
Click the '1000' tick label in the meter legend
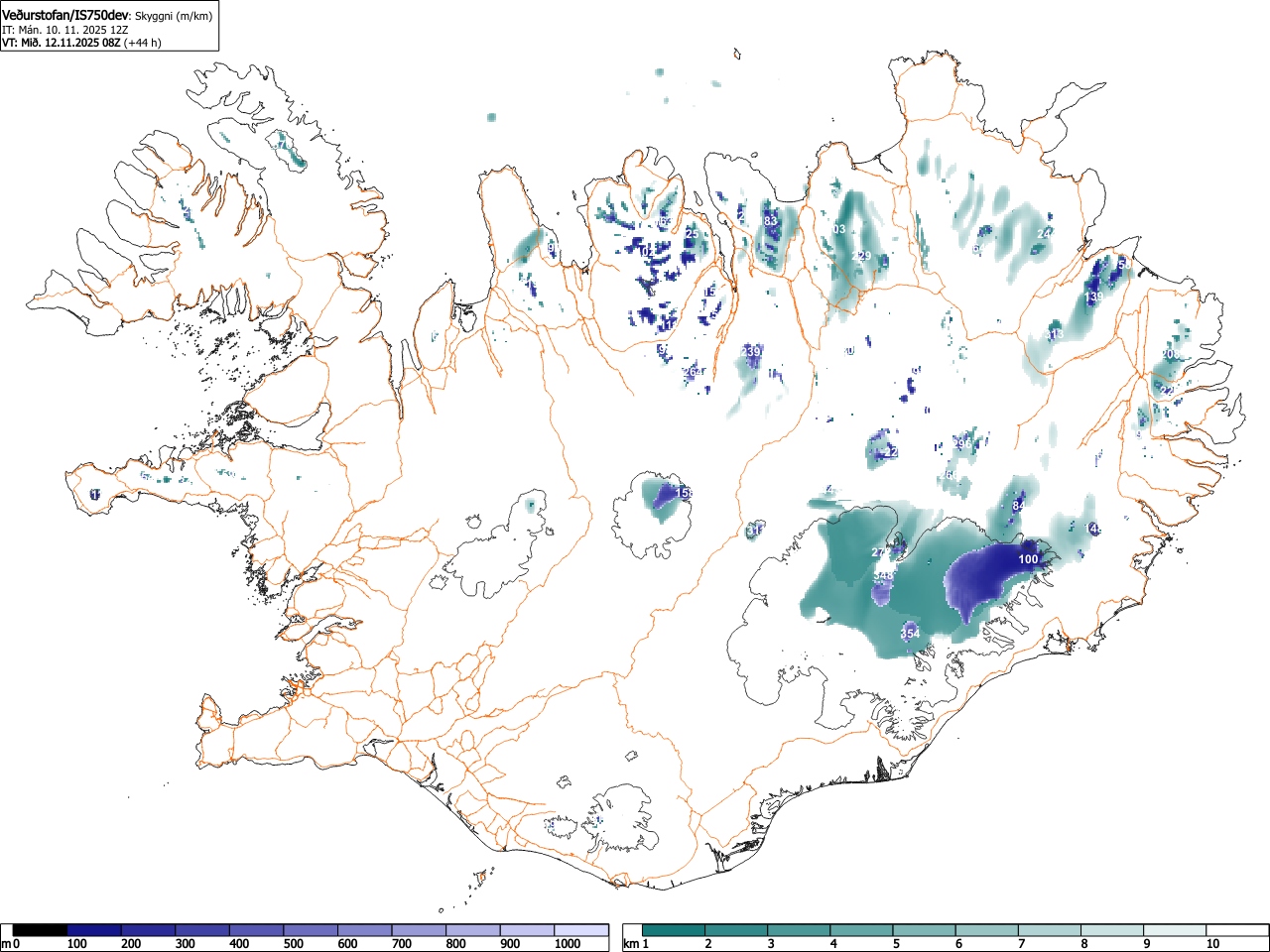pos(568,944)
